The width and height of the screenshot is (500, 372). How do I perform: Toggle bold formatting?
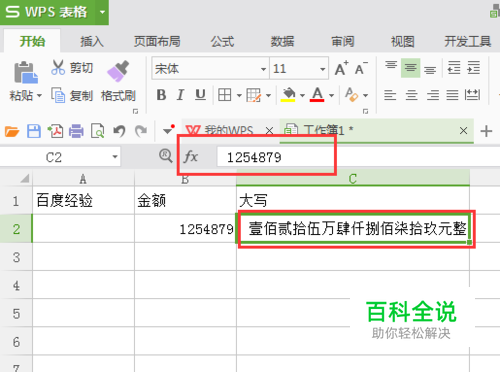pos(161,95)
